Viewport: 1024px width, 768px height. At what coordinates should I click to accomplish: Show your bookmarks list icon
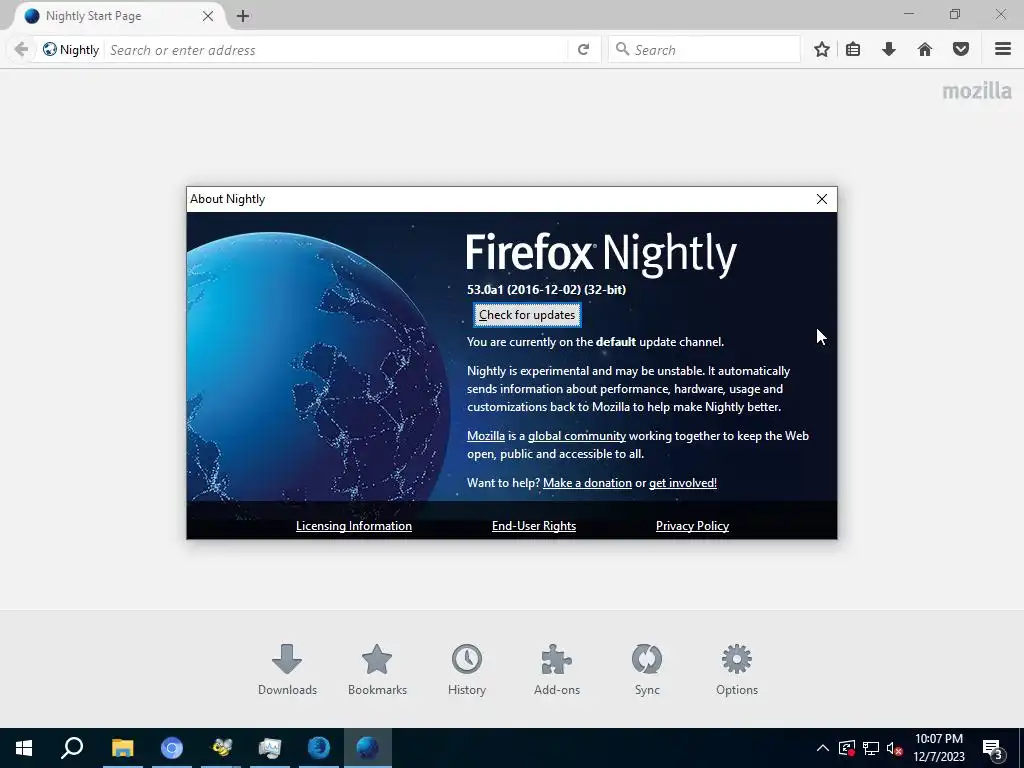pyautogui.click(x=853, y=49)
